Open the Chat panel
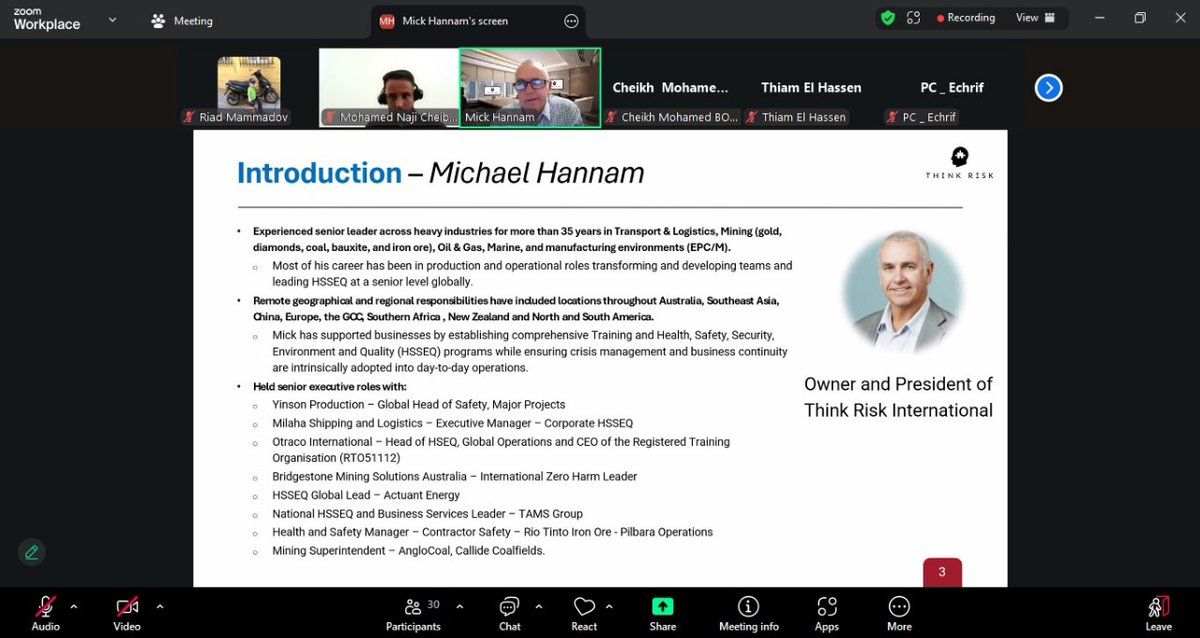Image resolution: width=1200 pixels, height=638 pixels. point(510,611)
